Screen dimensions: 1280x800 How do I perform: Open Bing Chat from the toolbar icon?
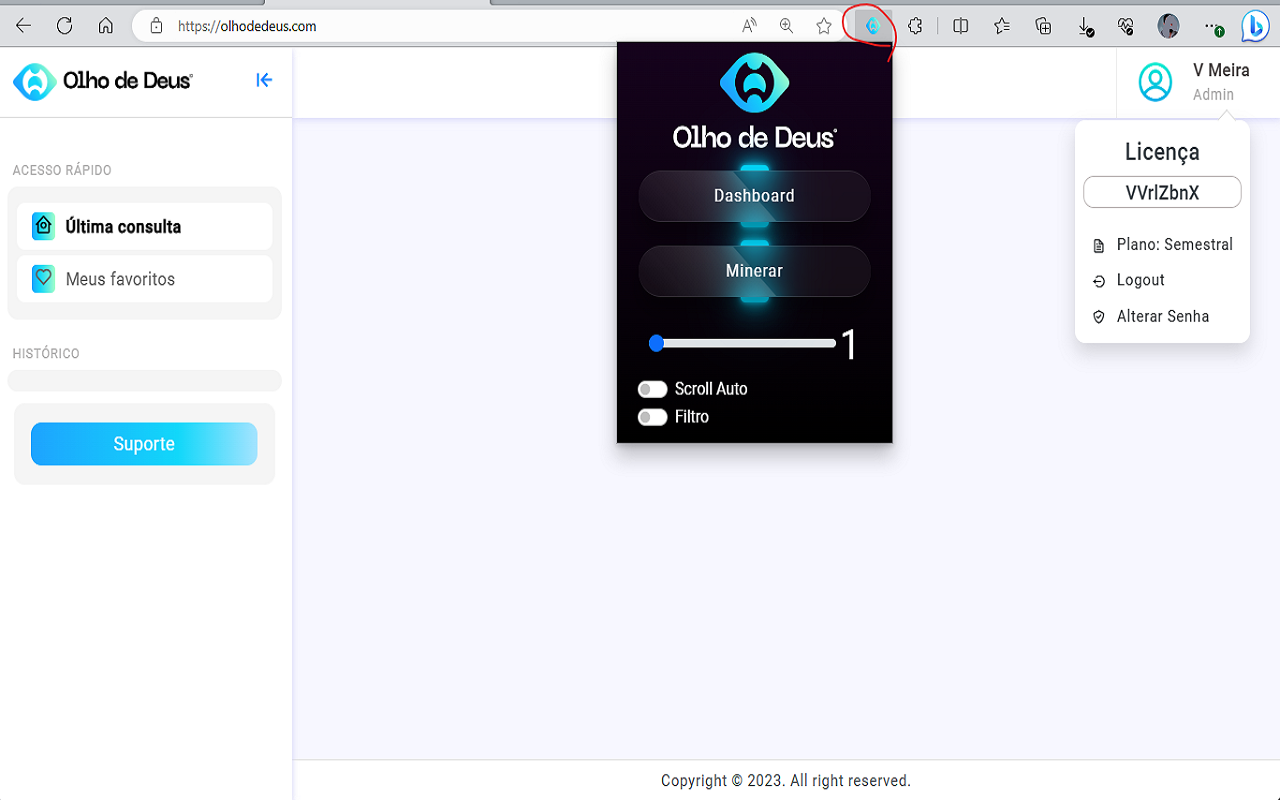pos(1254,25)
